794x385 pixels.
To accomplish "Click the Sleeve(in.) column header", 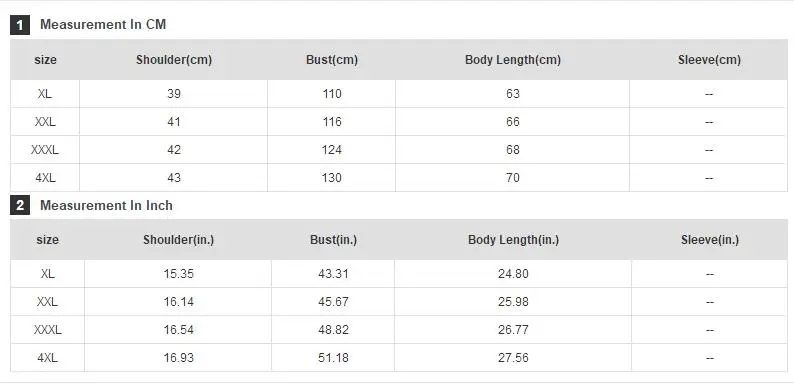I will 709,240.
